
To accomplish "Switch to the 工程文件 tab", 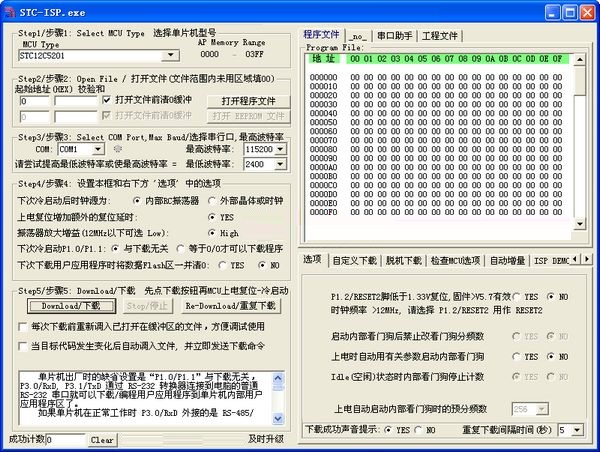I will point(440,36).
